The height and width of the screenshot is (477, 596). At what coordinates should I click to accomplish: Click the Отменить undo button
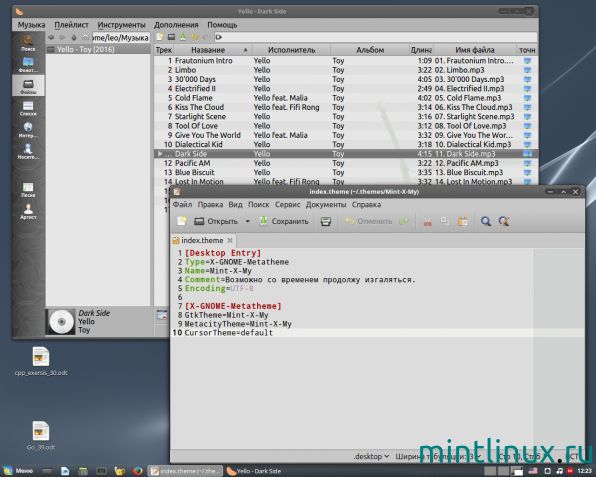[x=369, y=221]
